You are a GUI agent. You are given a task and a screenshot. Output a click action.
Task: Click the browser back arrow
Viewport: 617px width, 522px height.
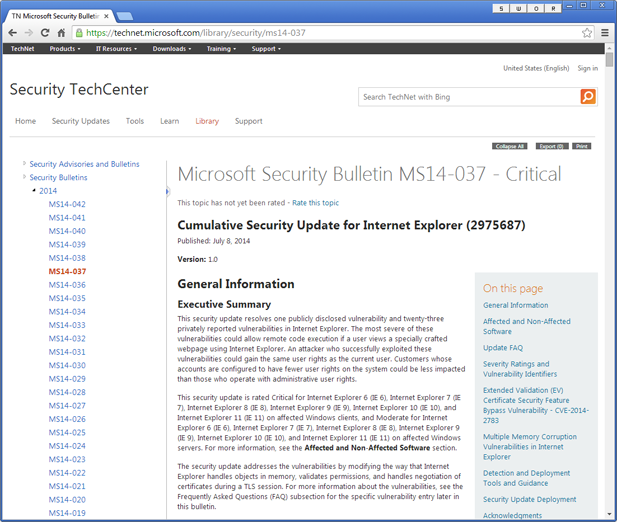coord(12,33)
